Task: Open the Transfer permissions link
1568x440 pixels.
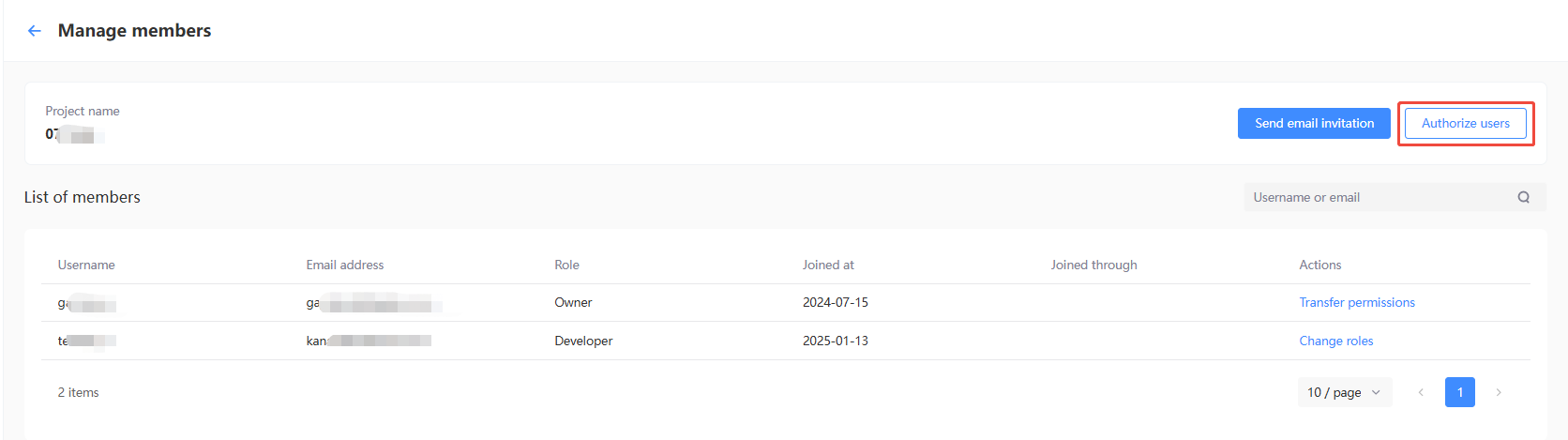Action: [1356, 302]
